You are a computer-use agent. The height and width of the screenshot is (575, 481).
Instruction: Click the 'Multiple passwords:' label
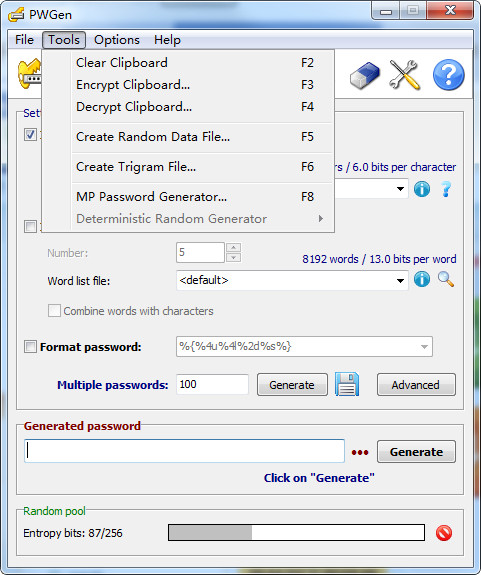coord(113,385)
